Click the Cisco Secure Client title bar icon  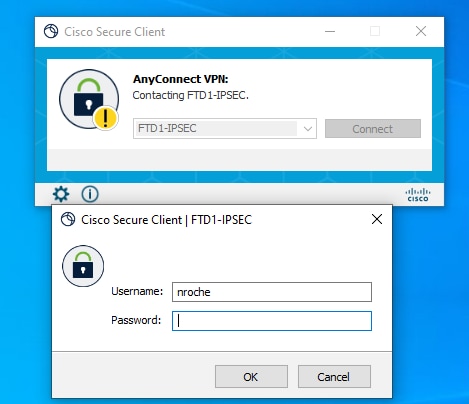tap(51, 31)
